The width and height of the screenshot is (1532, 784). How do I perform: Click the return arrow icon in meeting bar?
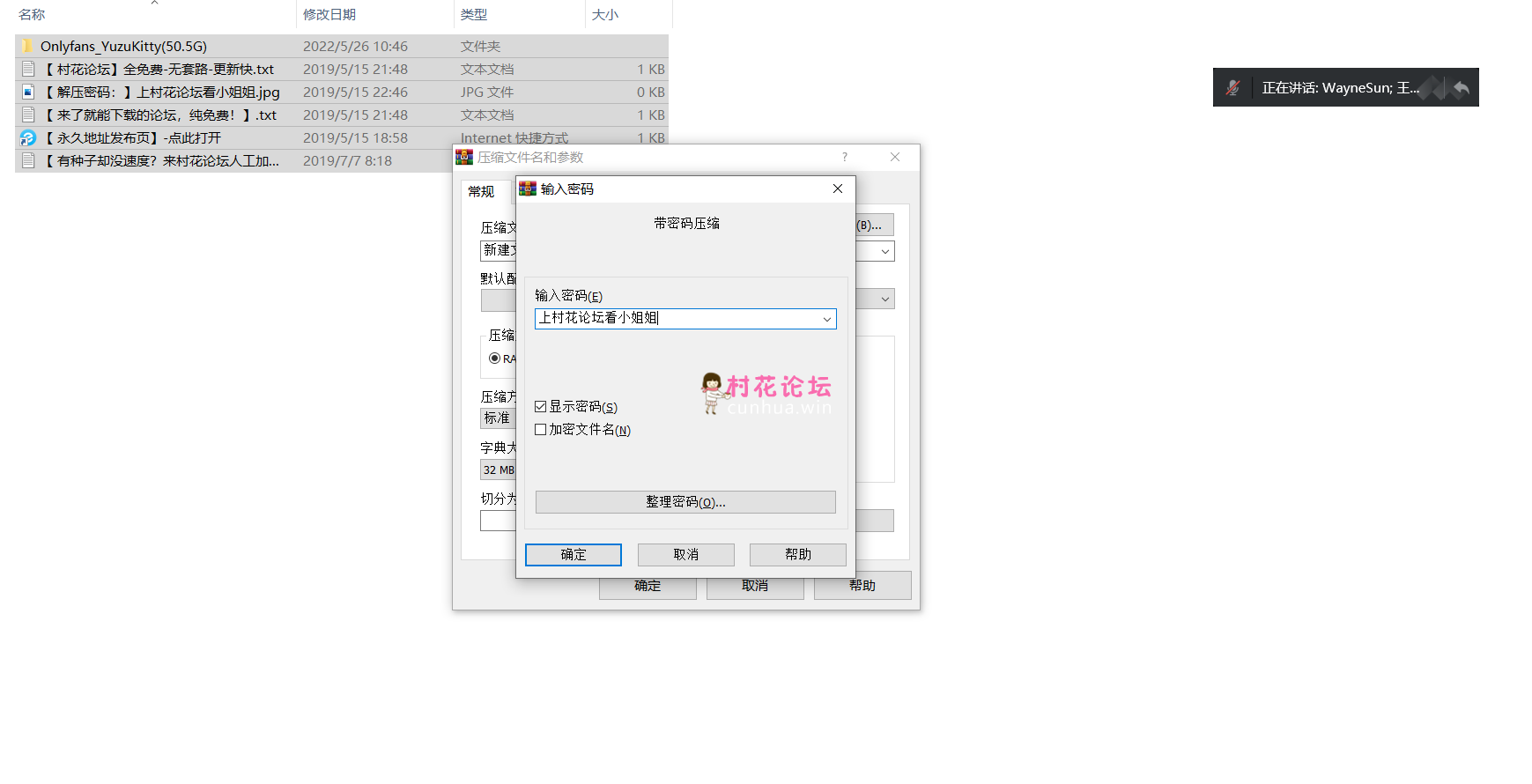point(1462,87)
